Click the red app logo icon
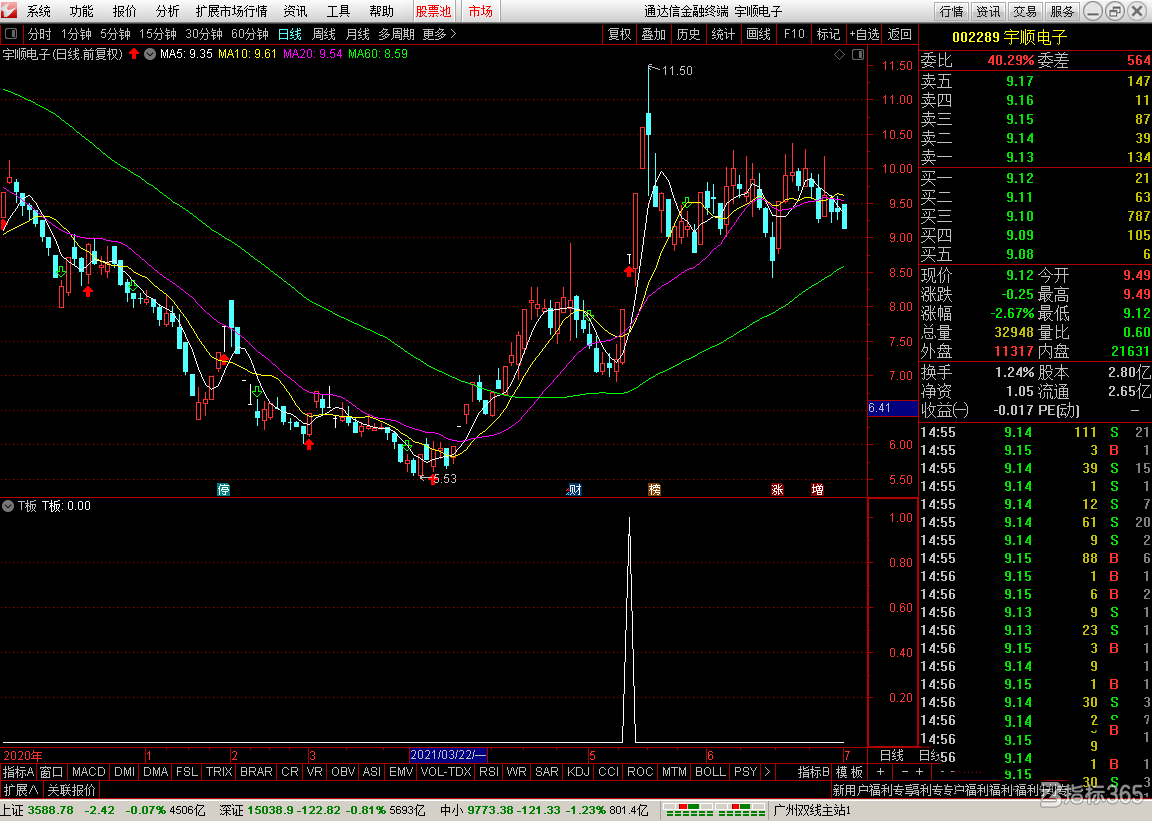The height and width of the screenshot is (822, 1152). click(x=9, y=11)
